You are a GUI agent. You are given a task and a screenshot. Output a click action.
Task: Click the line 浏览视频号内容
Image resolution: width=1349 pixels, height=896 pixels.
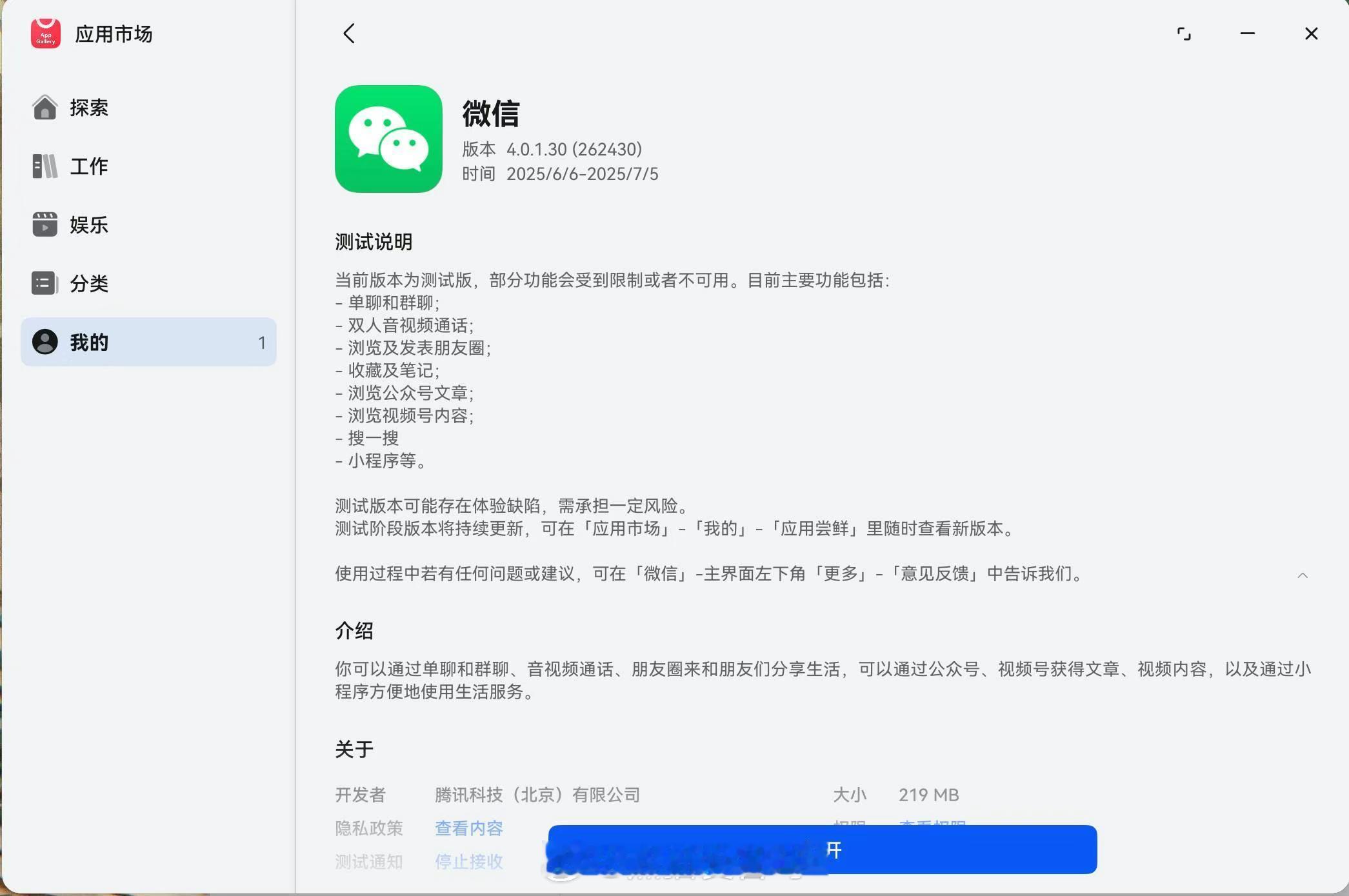(405, 415)
